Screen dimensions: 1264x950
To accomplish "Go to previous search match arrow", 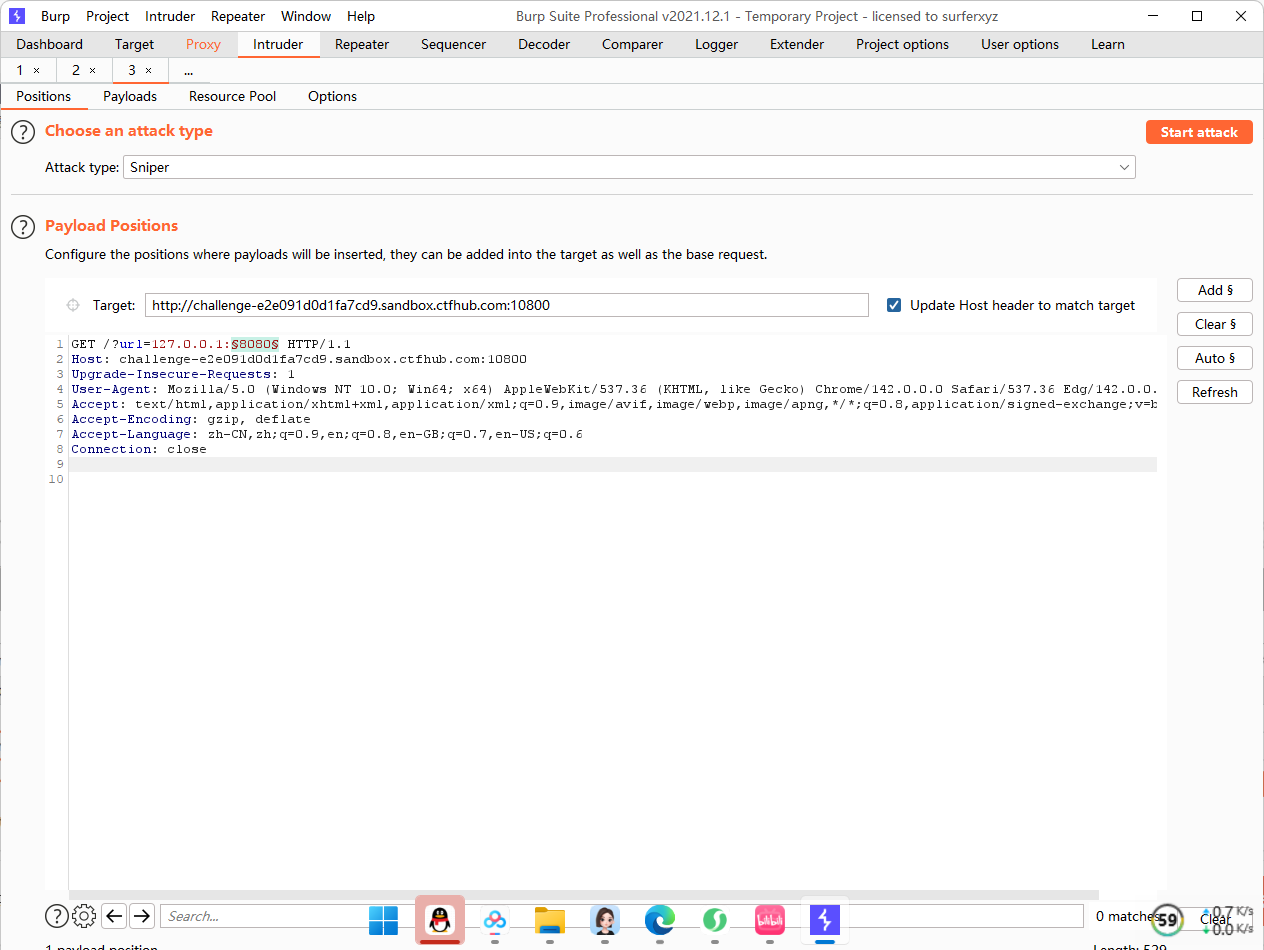I will [x=114, y=916].
